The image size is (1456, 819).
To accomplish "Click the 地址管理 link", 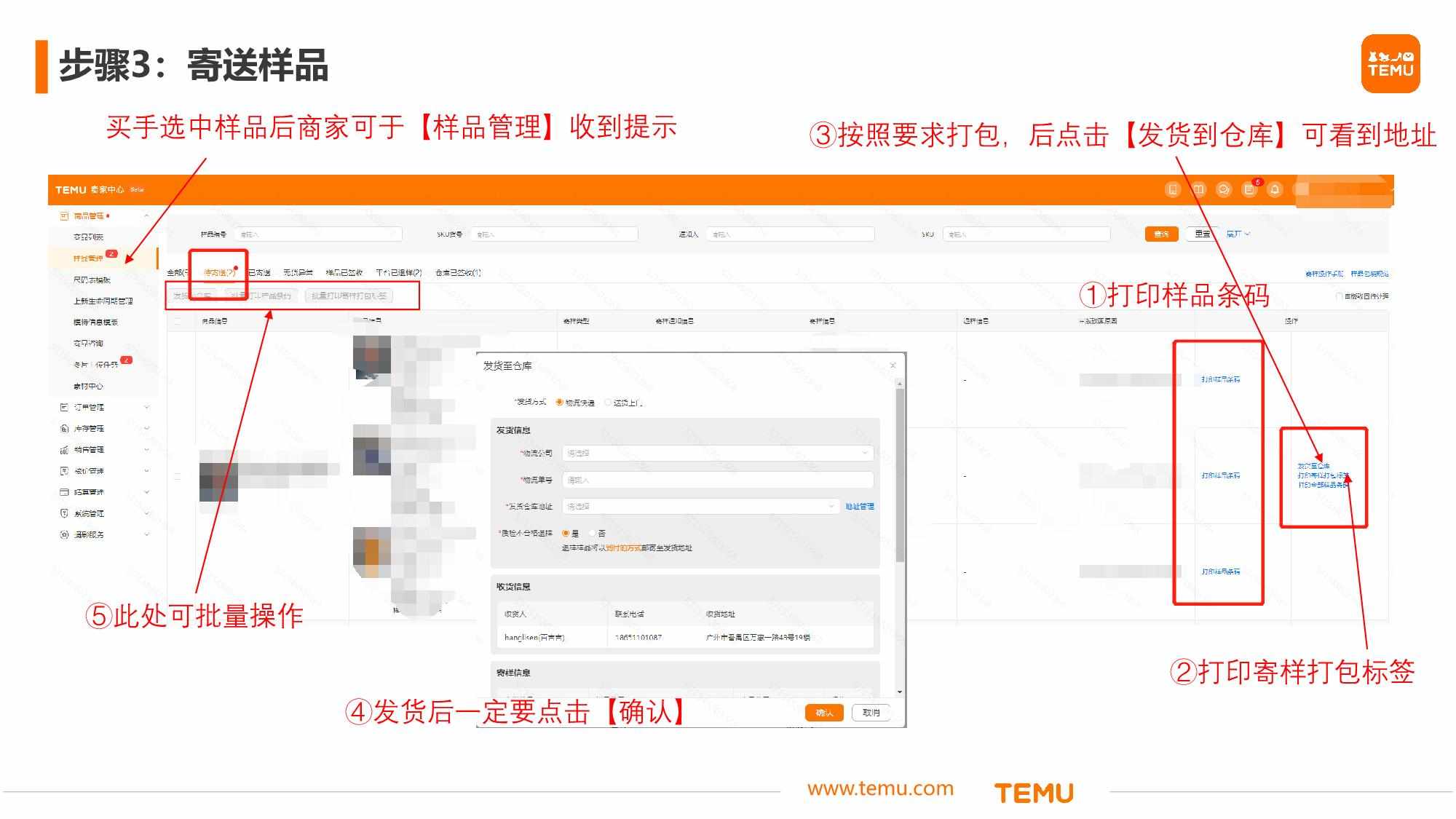I will pos(860,507).
